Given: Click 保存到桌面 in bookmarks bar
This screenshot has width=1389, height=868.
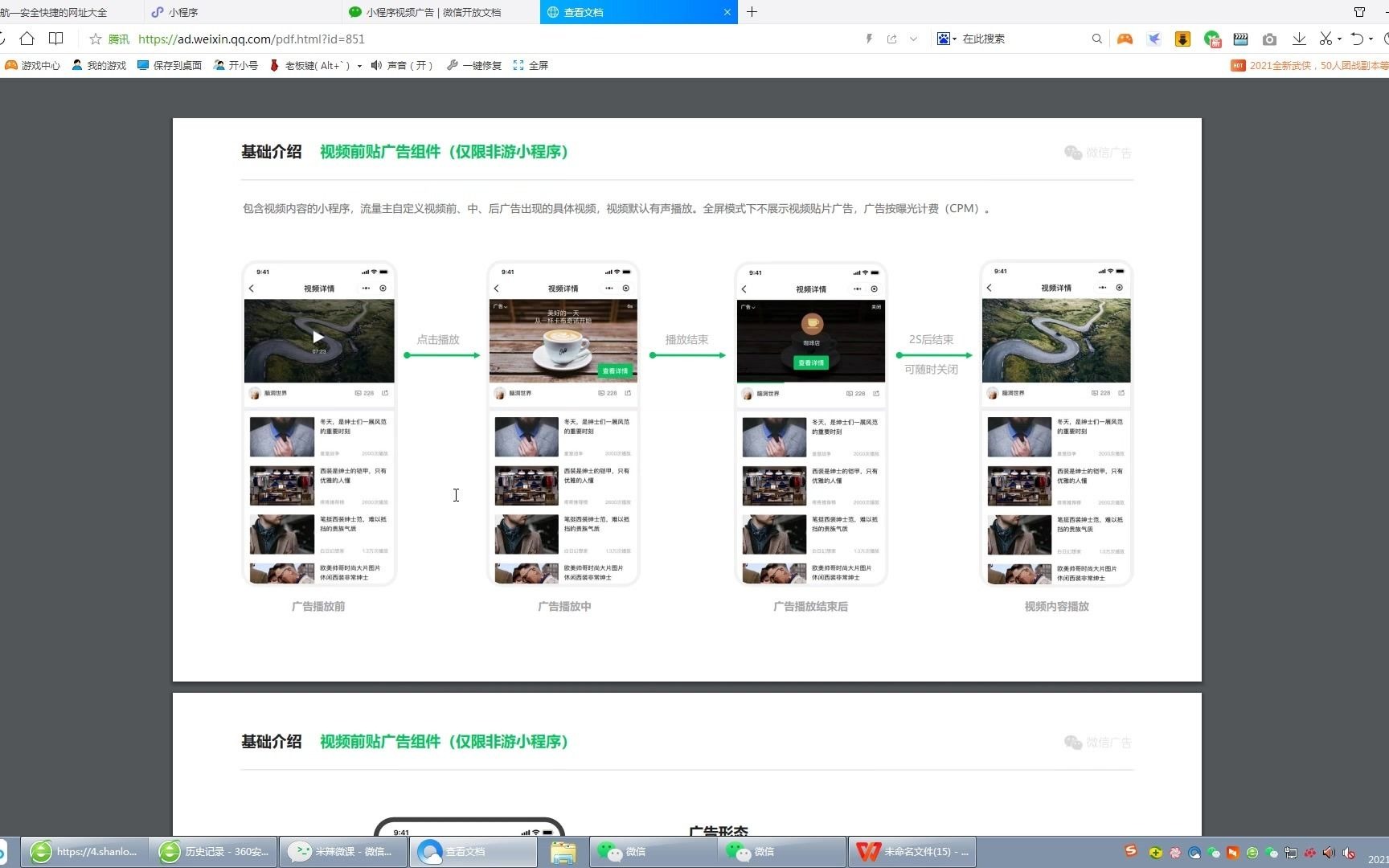Looking at the screenshot, I should tap(170, 65).
